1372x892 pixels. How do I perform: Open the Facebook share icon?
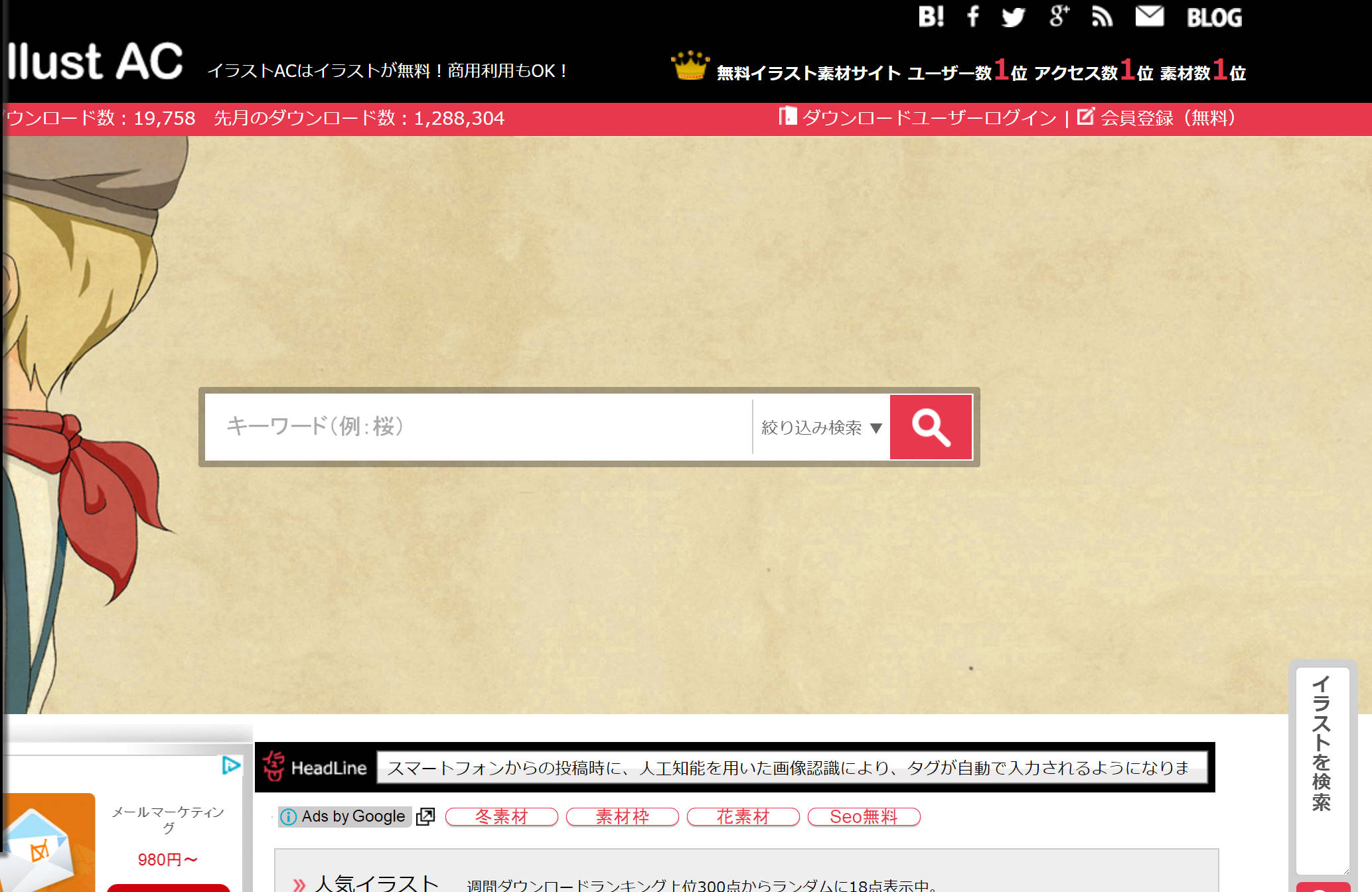[x=972, y=17]
